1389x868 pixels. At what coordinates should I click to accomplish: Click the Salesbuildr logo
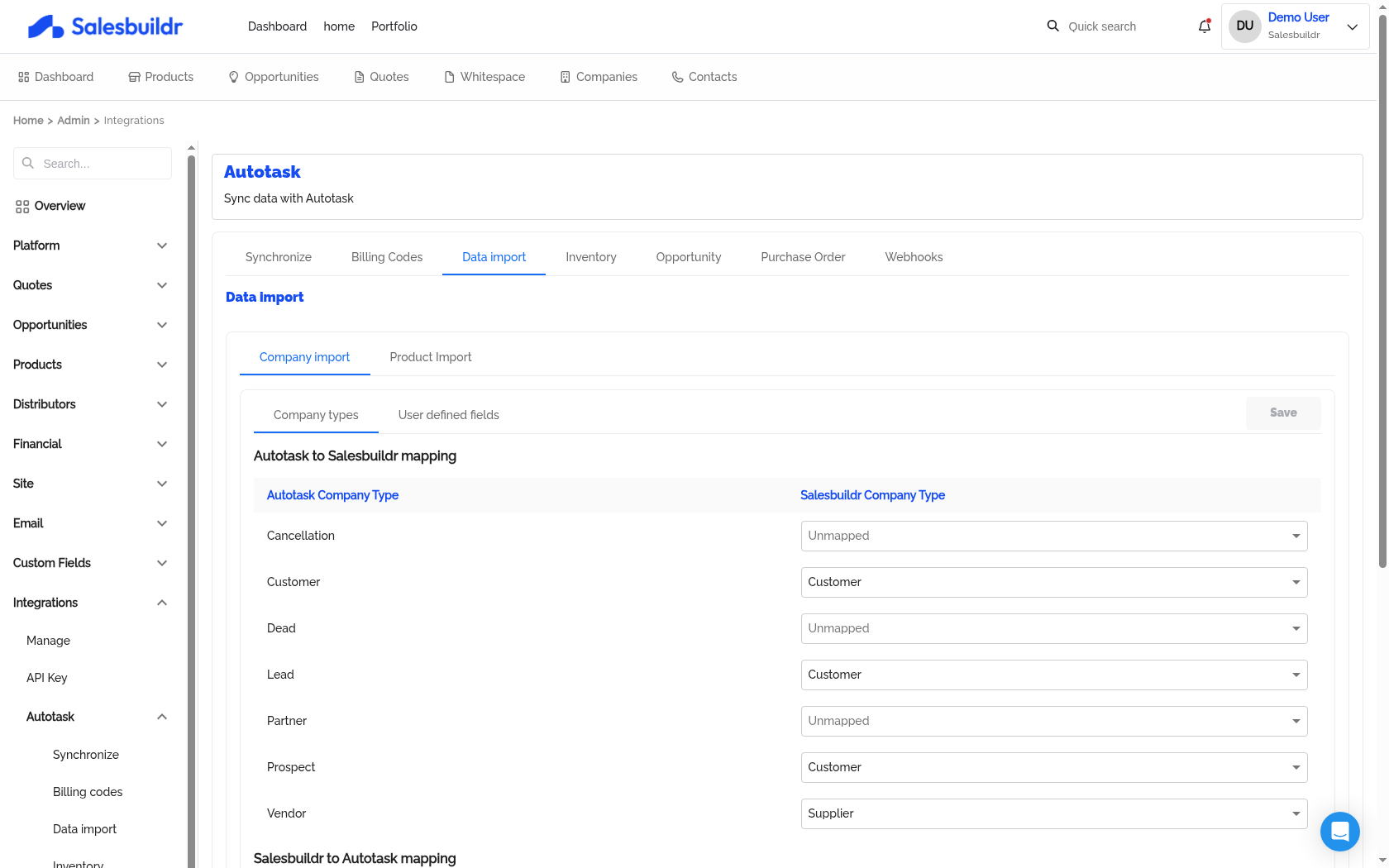[105, 26]
